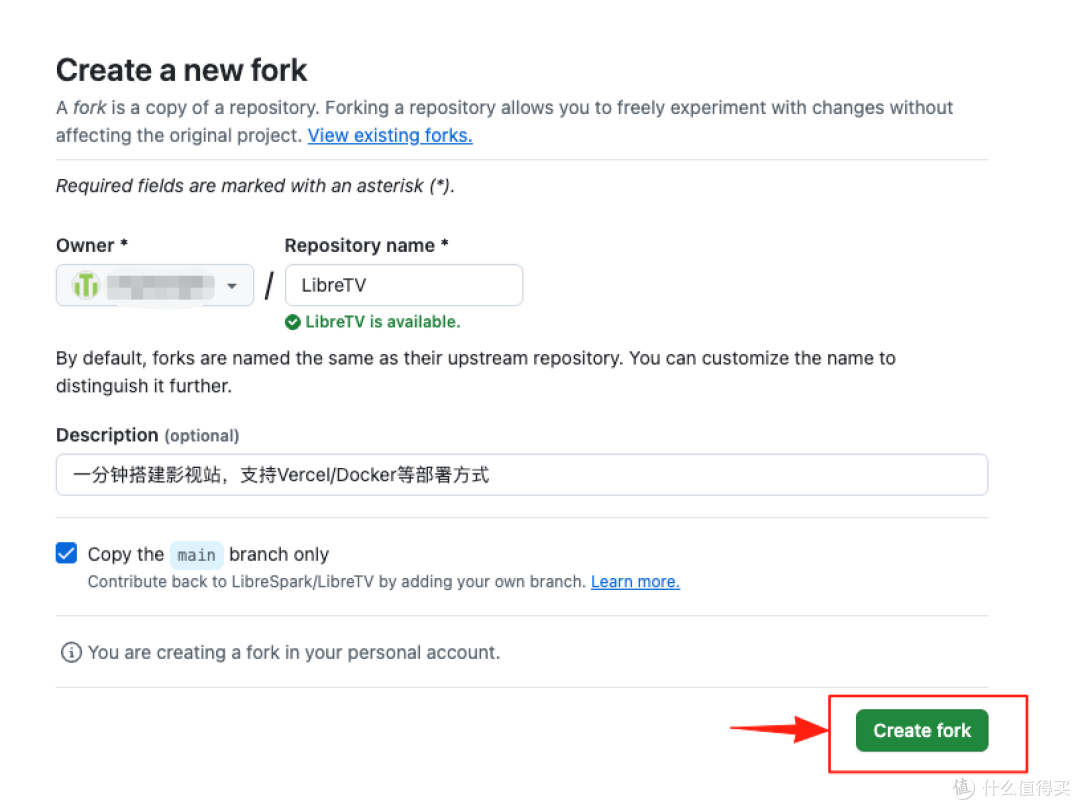Click the slash separator after Owner
This screenshot has width=1080, height=810.
[x=269, y=286]
